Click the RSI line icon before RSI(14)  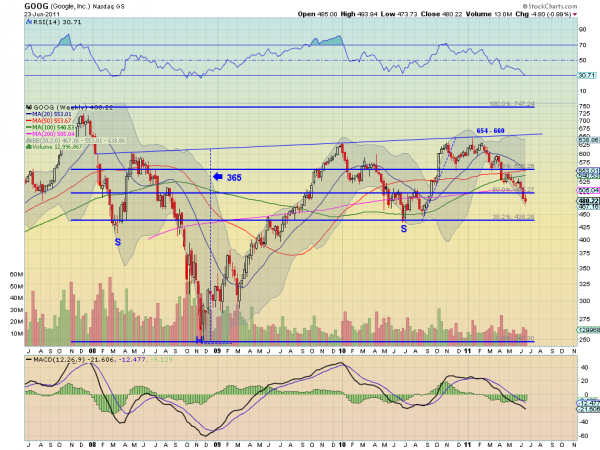click(x=29, y=22)
